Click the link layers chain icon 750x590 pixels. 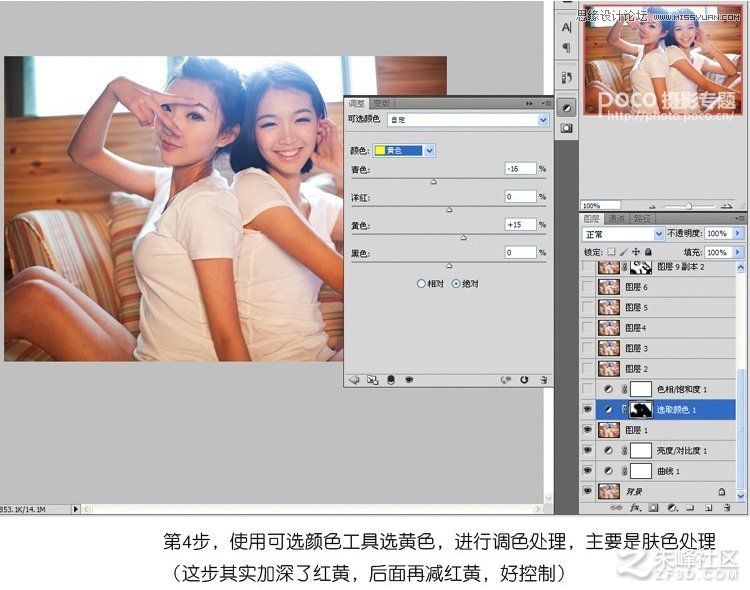point(616,507)
